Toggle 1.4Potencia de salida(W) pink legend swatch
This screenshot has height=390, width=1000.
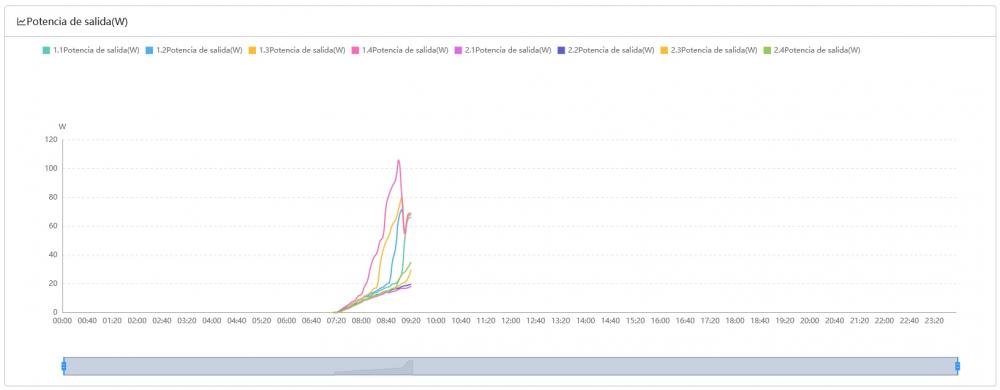pos(356,50)
